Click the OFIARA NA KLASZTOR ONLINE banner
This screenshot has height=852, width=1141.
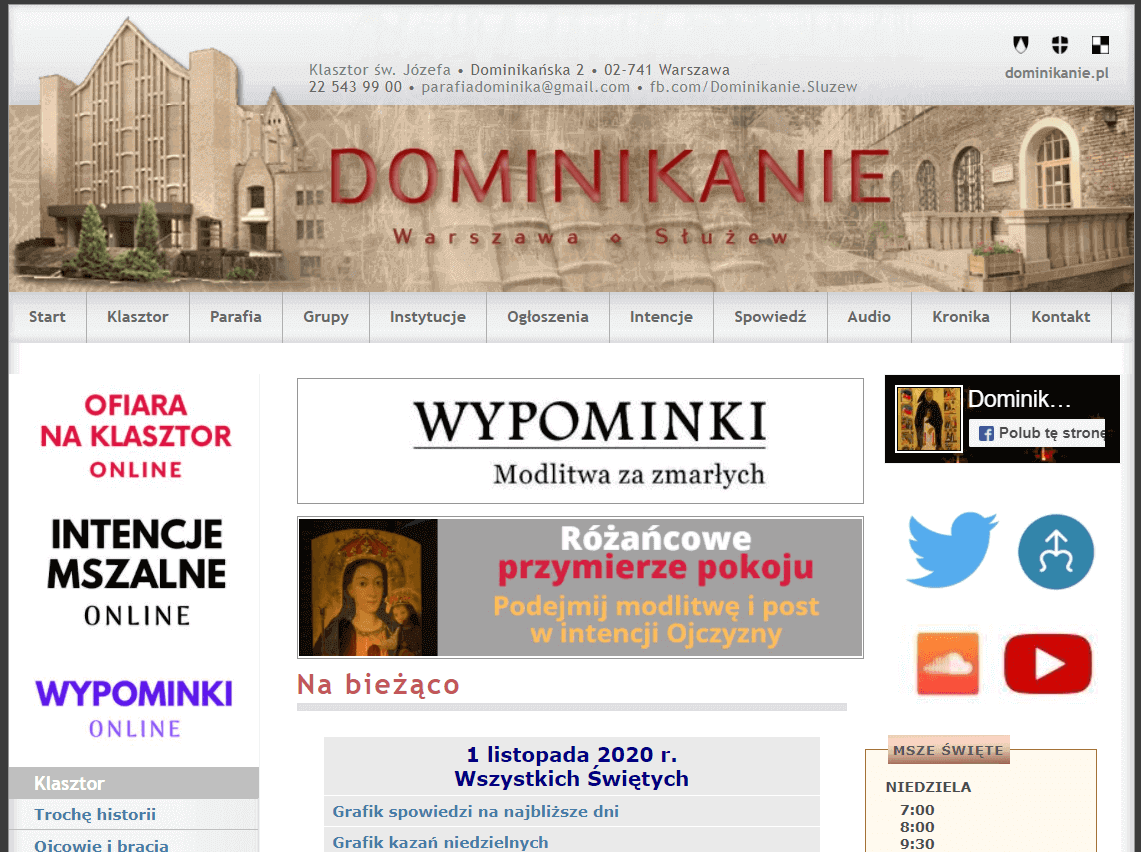(134, 438)
